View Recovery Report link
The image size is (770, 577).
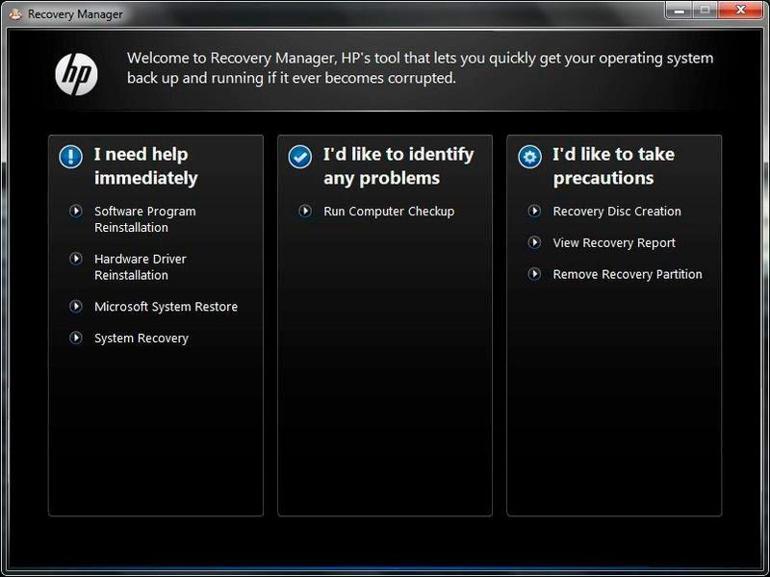click(614, 243)
